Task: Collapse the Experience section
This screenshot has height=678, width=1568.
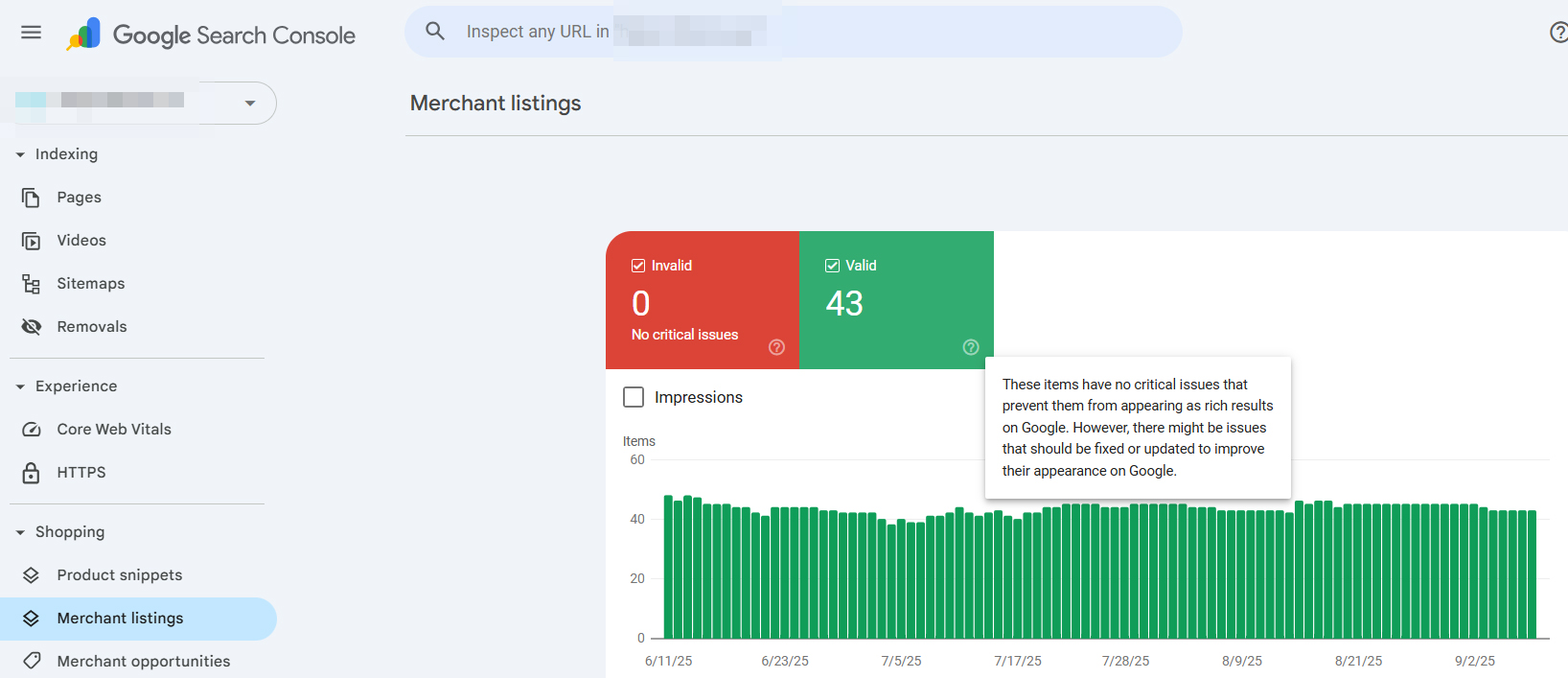Action: click(x=20, y=386)
